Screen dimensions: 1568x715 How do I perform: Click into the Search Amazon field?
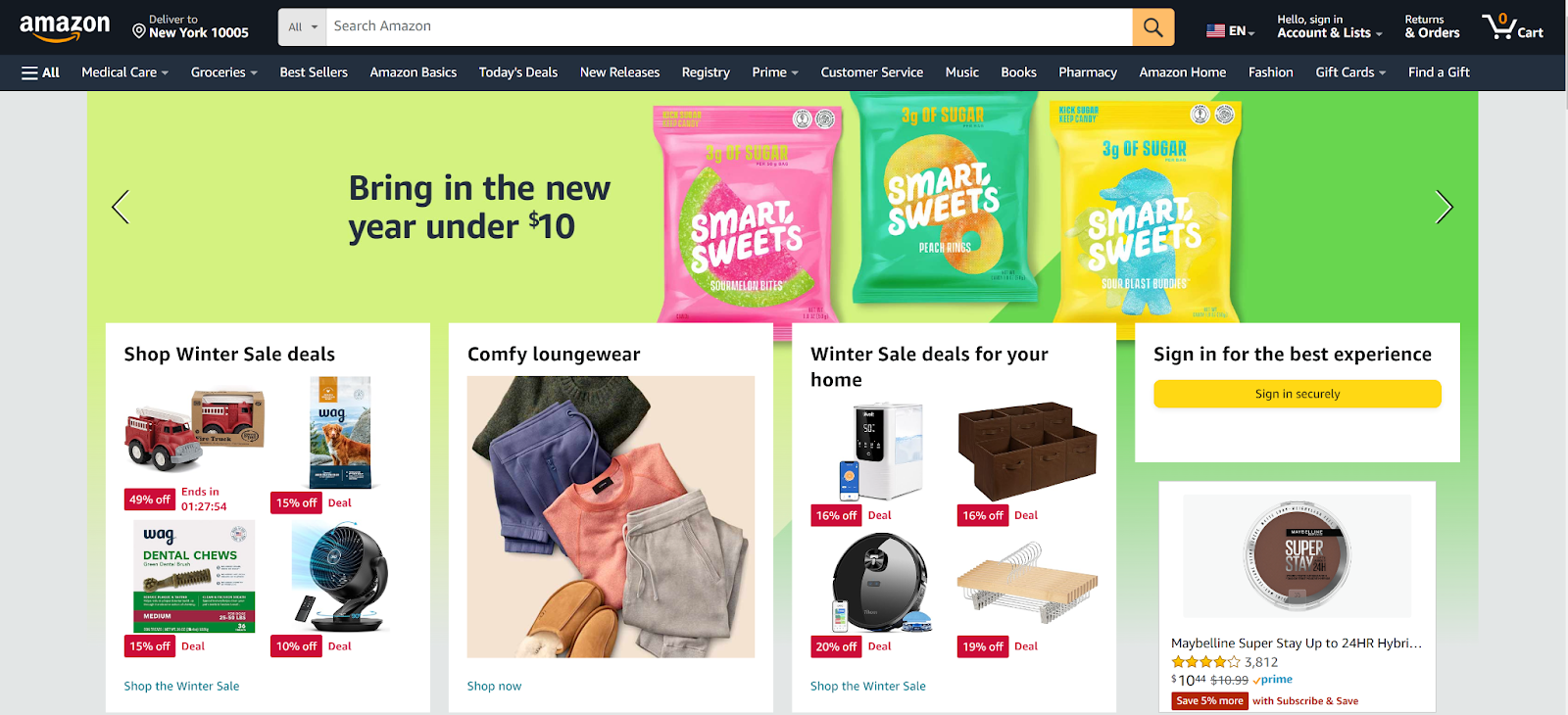point(729,27)
